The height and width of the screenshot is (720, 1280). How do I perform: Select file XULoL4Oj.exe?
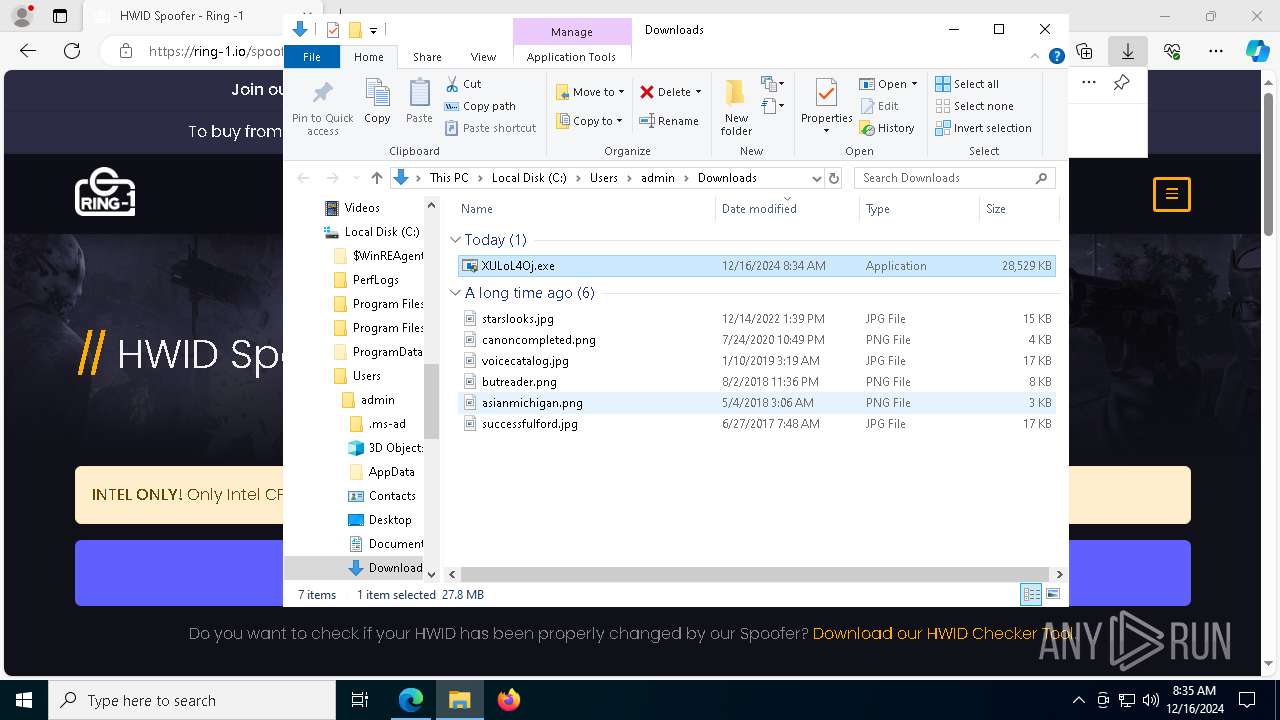(x=756, y=266)
